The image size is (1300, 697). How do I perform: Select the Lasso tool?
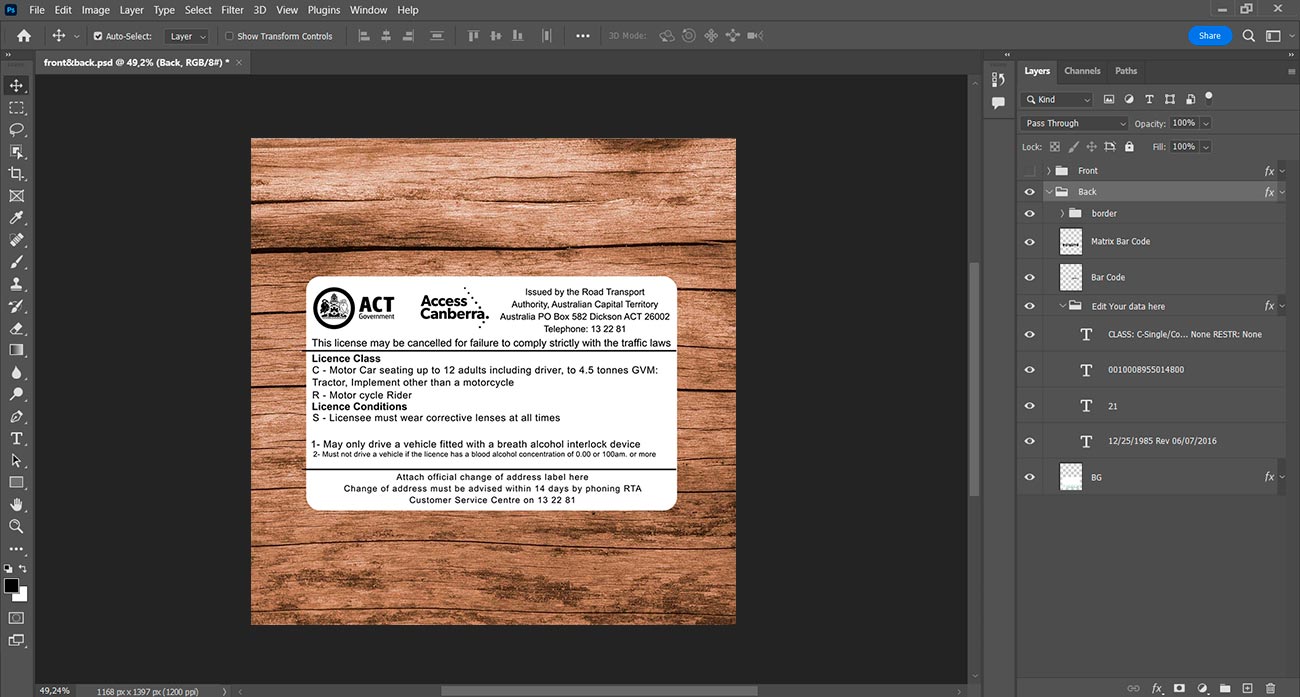[x=16, y=129]
